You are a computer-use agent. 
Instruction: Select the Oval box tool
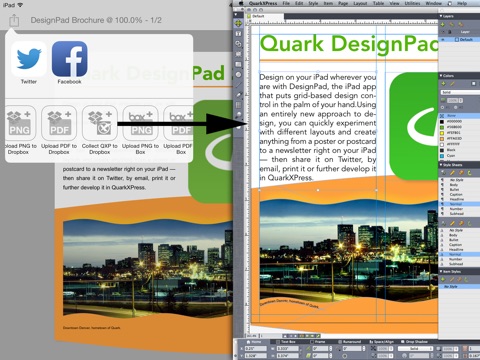pos(238,75)
